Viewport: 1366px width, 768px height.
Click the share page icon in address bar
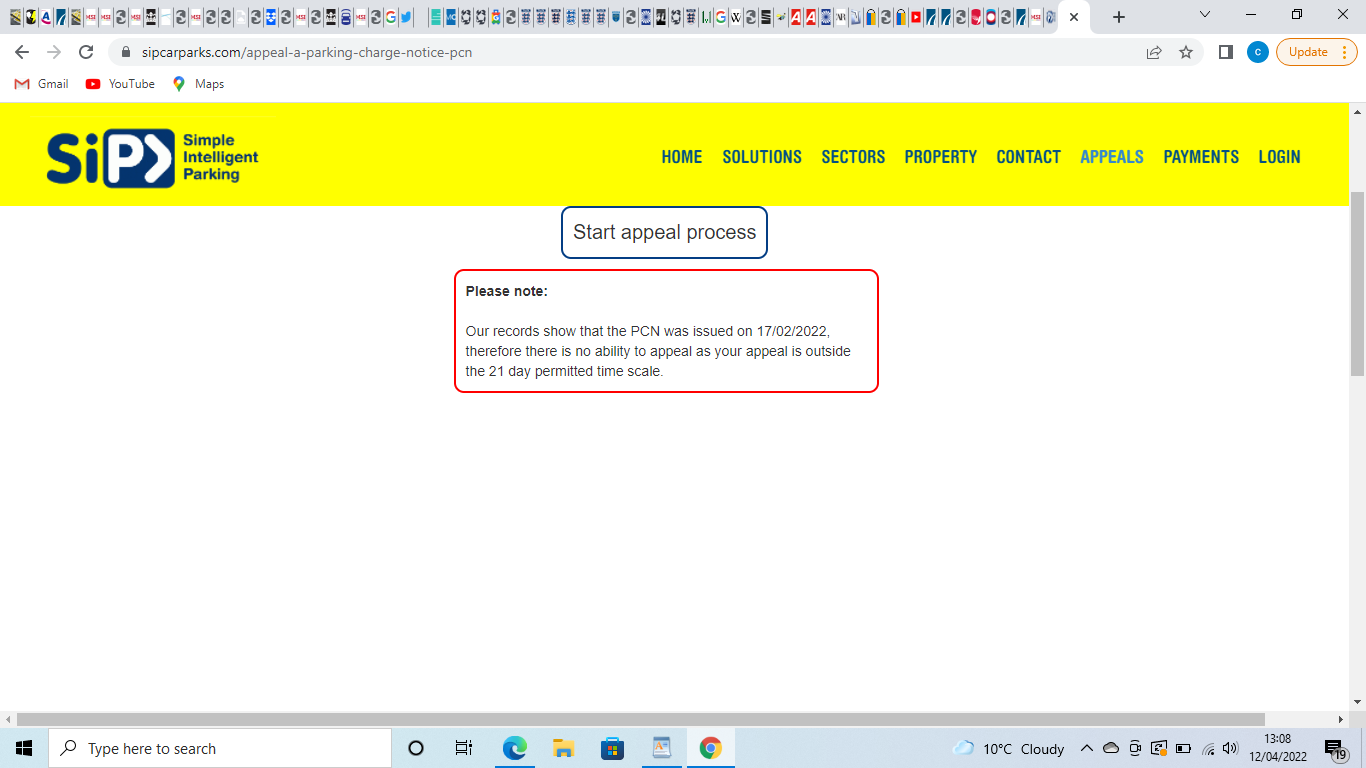pyautogui.click(x=1154, y=52)
